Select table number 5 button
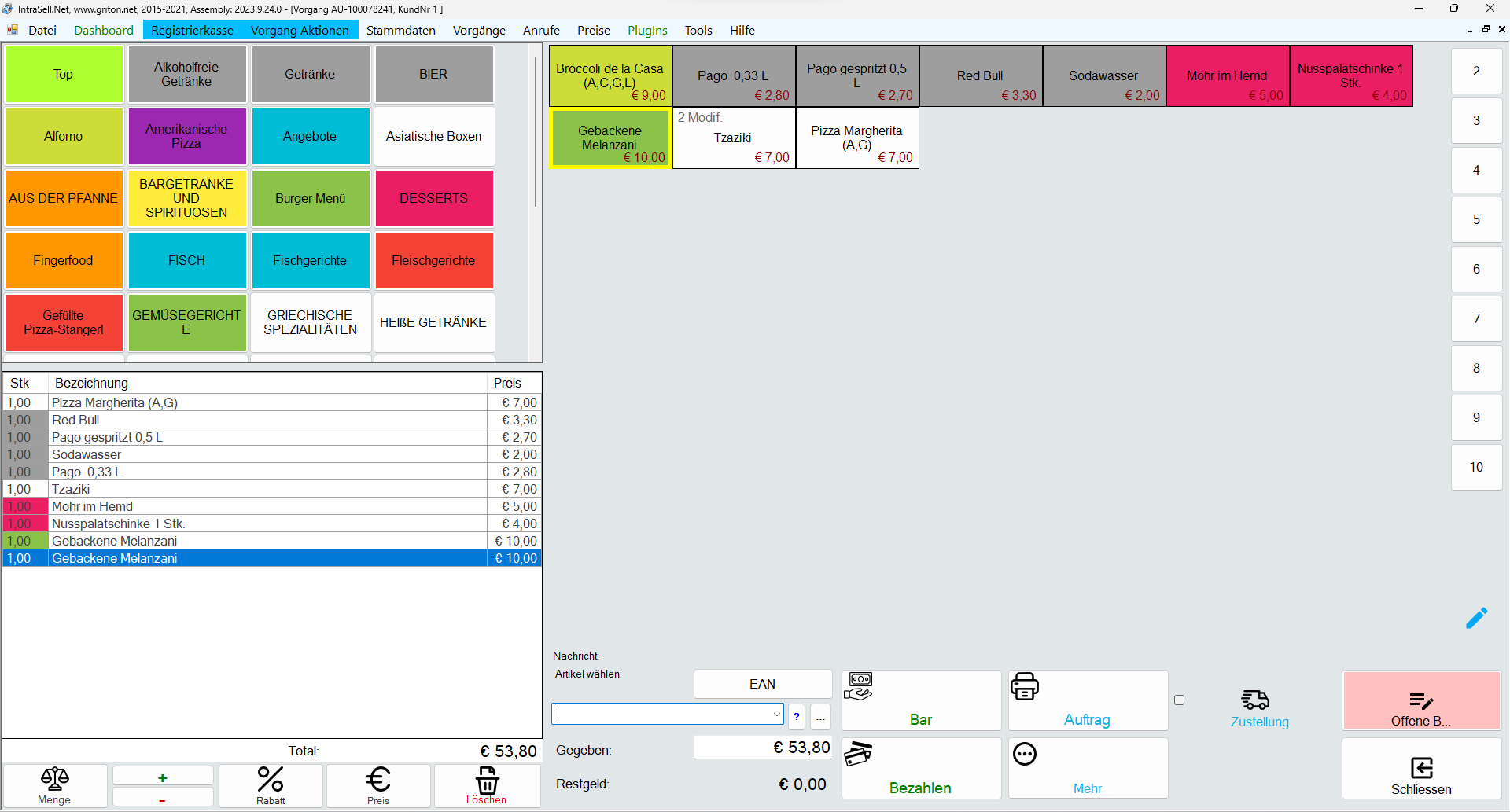The image size is (1510, 812). 1476,219
